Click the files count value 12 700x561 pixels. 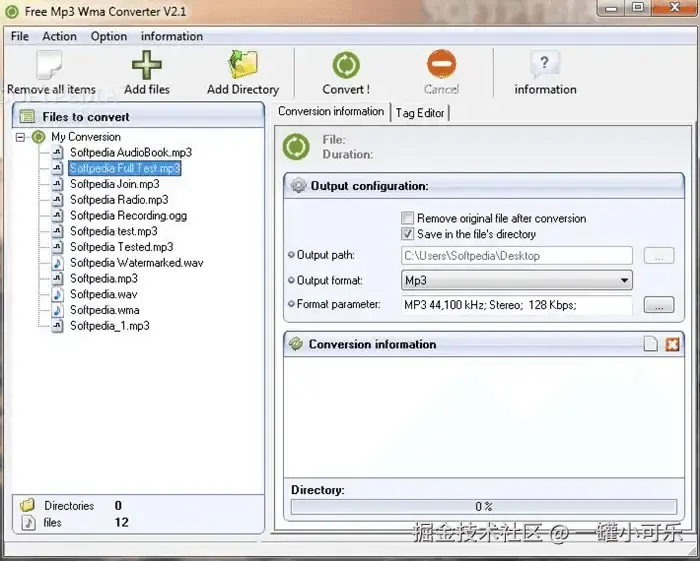tap(121, 522)
